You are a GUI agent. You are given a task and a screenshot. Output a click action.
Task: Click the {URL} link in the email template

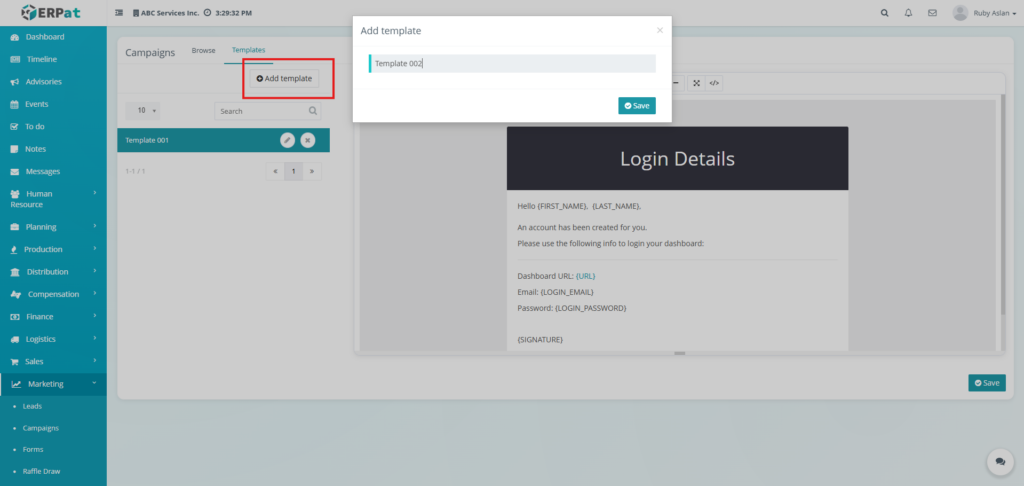[585, 276]
